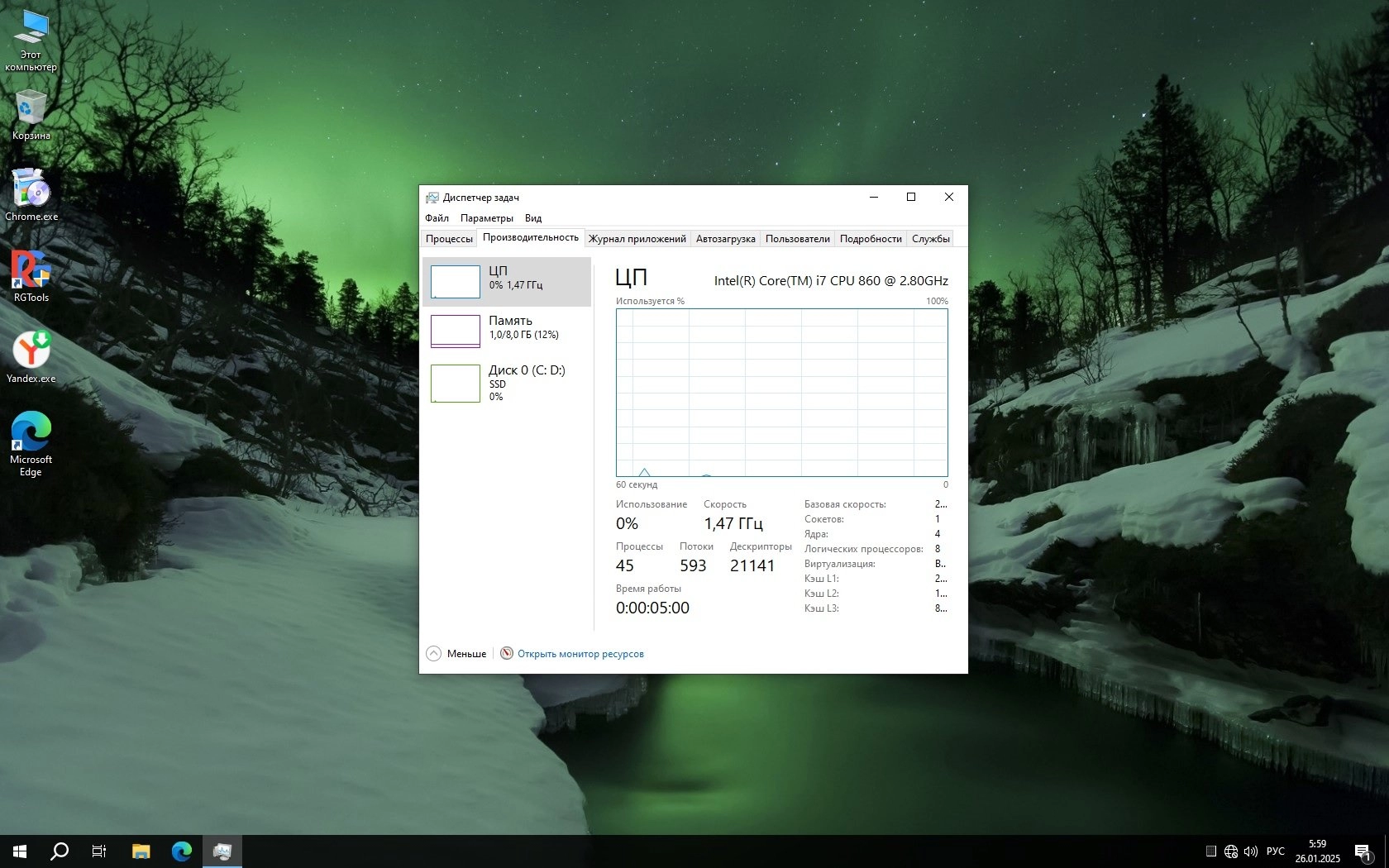This screenshot has width=1389, height=868.
Task: Expand the Вид menu
Action: pyautogui.click(x=533, y=218)
